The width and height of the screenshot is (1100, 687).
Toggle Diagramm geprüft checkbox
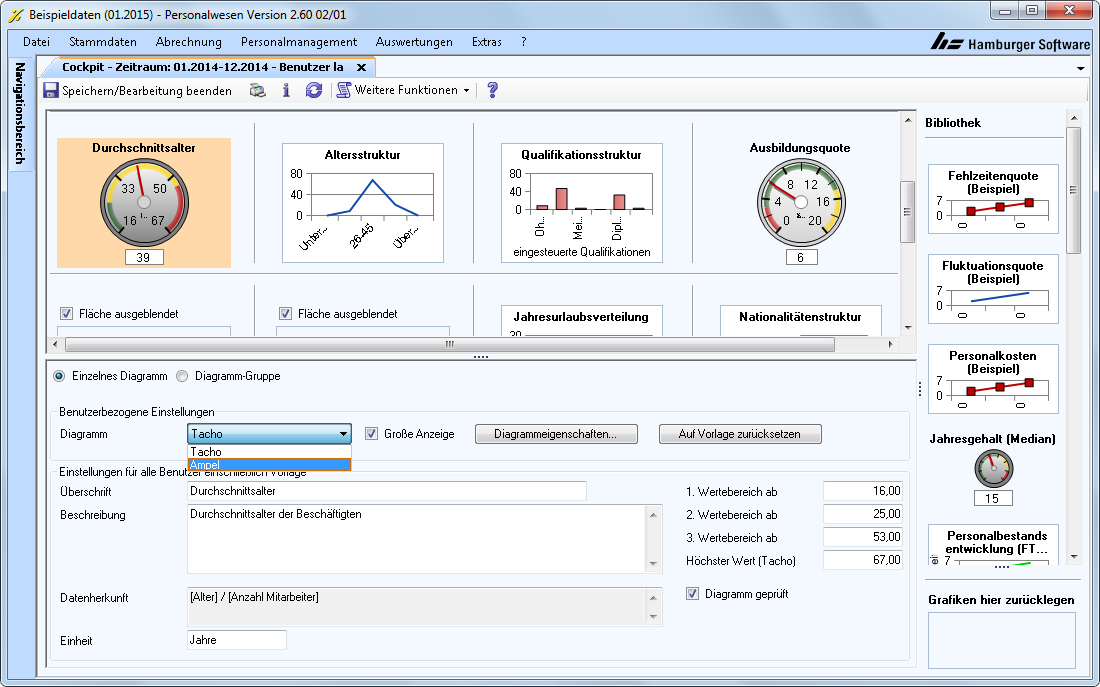click(x=692, y=594)
